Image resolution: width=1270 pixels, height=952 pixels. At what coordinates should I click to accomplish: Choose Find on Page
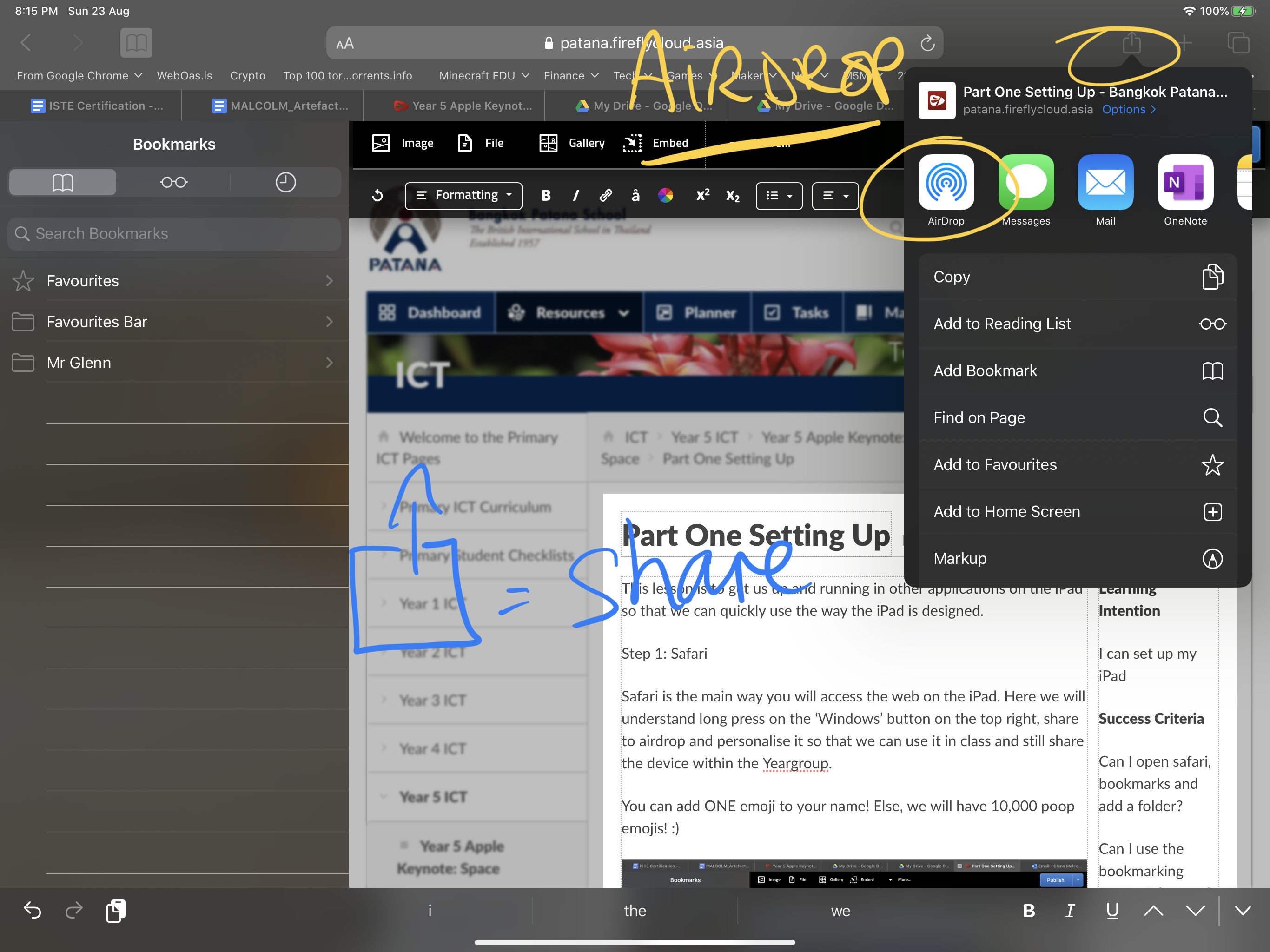click(x=1078, y=417)
